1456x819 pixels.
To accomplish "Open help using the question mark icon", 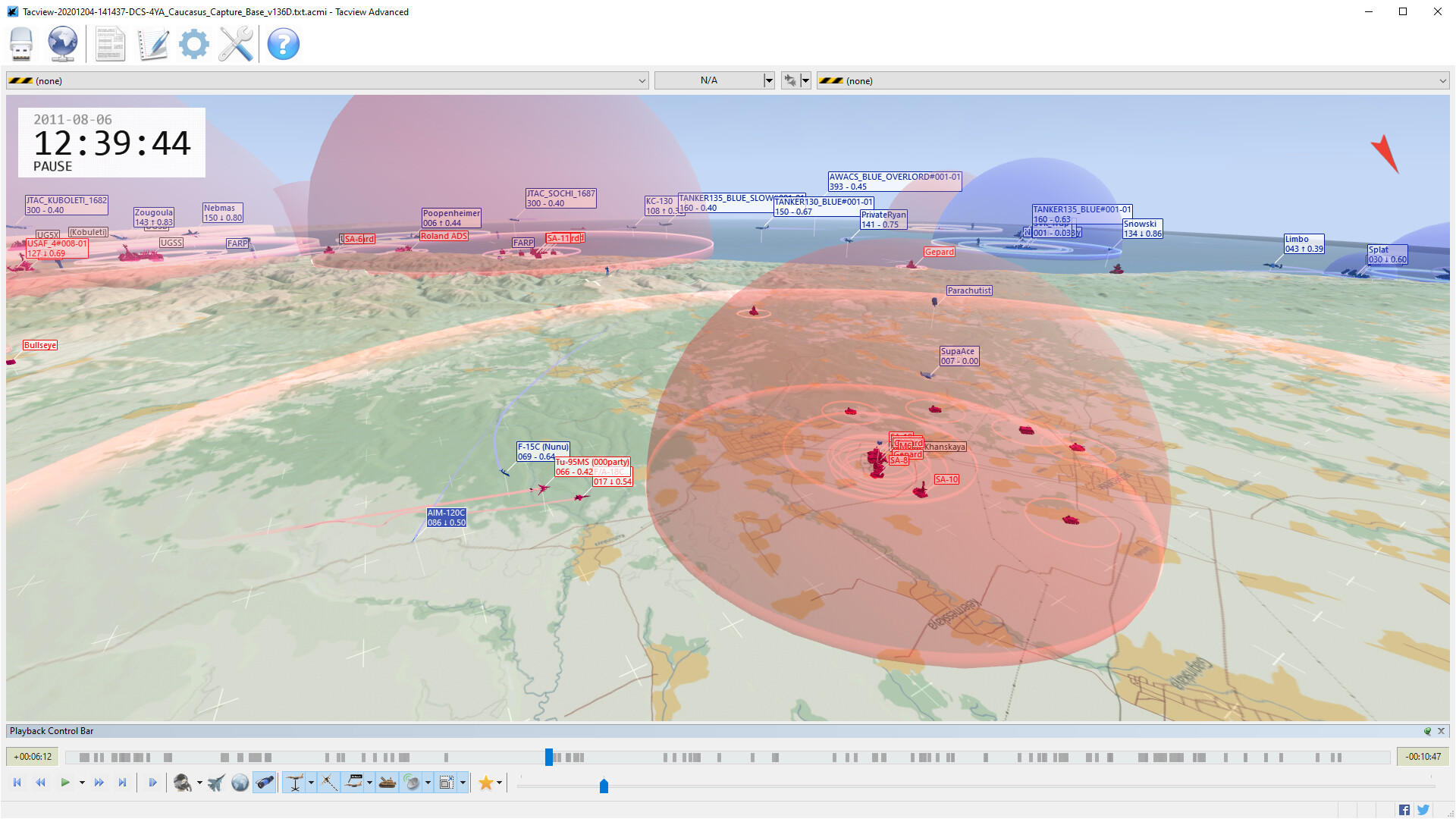I will (282, 44).
